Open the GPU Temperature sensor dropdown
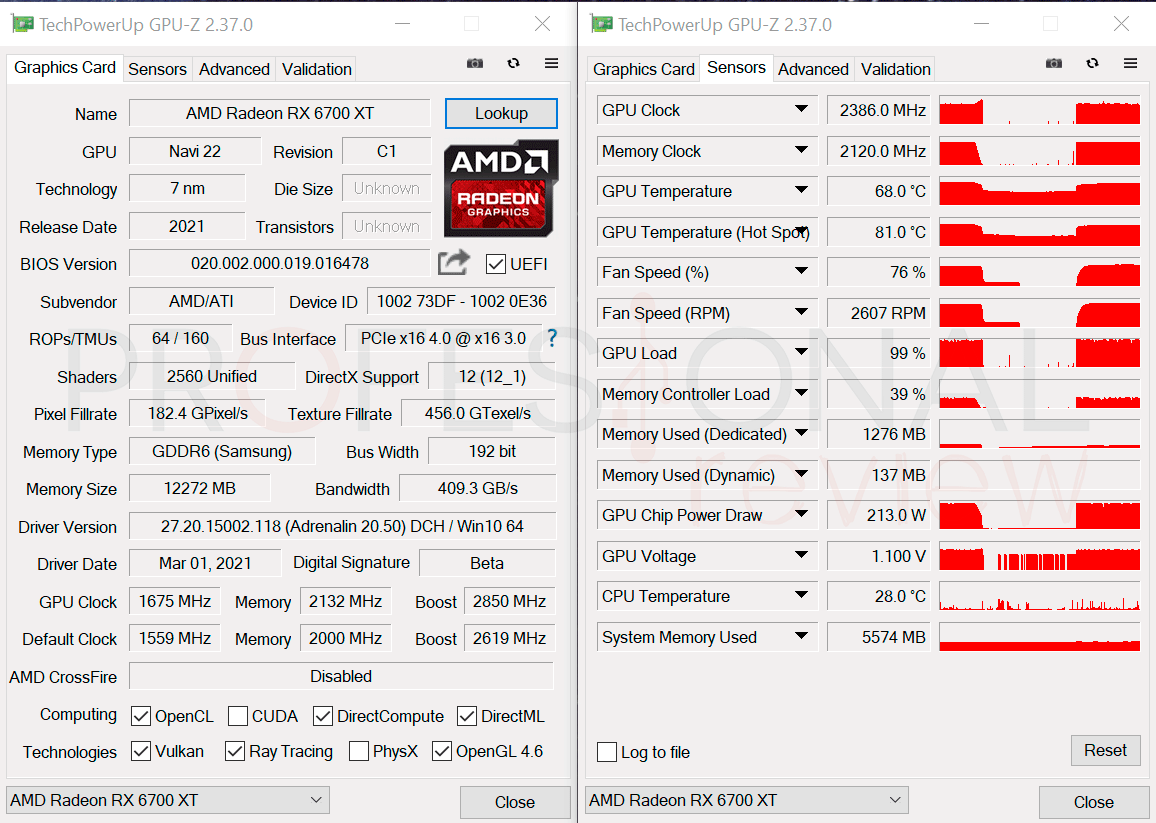 click(x=801, y=190)
